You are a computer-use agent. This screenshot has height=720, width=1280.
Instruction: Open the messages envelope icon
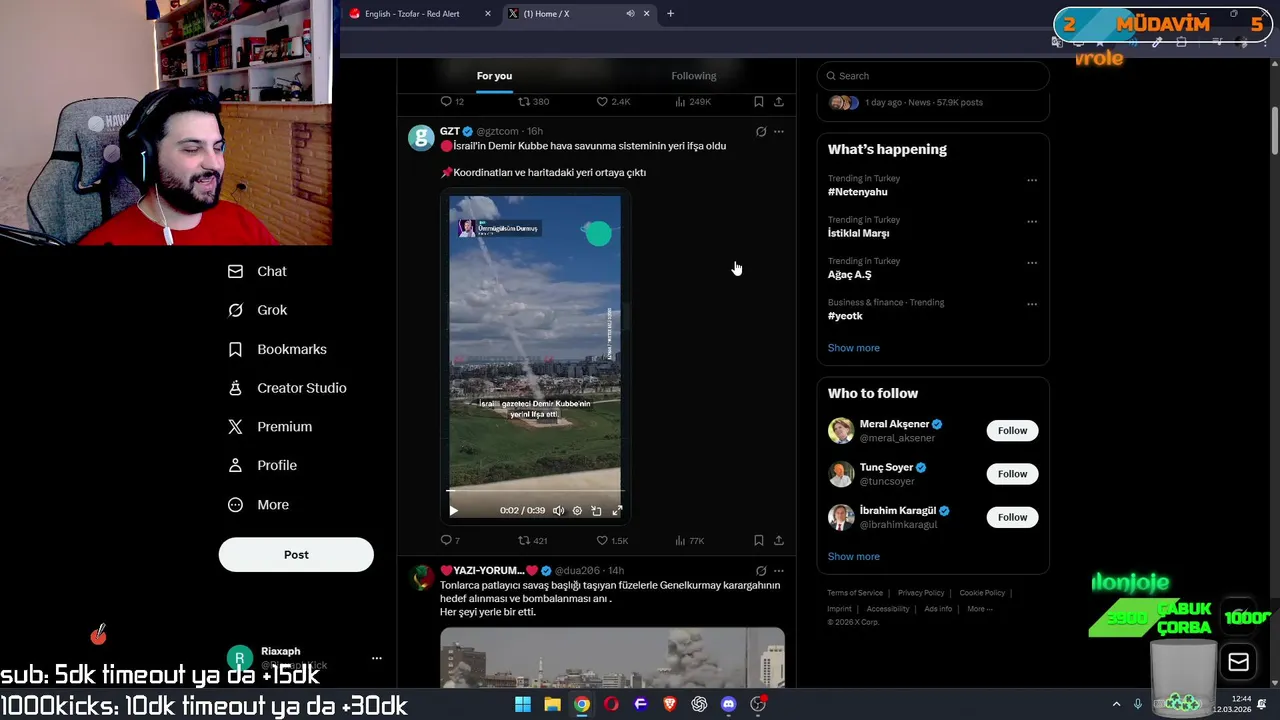point(1238,662)
